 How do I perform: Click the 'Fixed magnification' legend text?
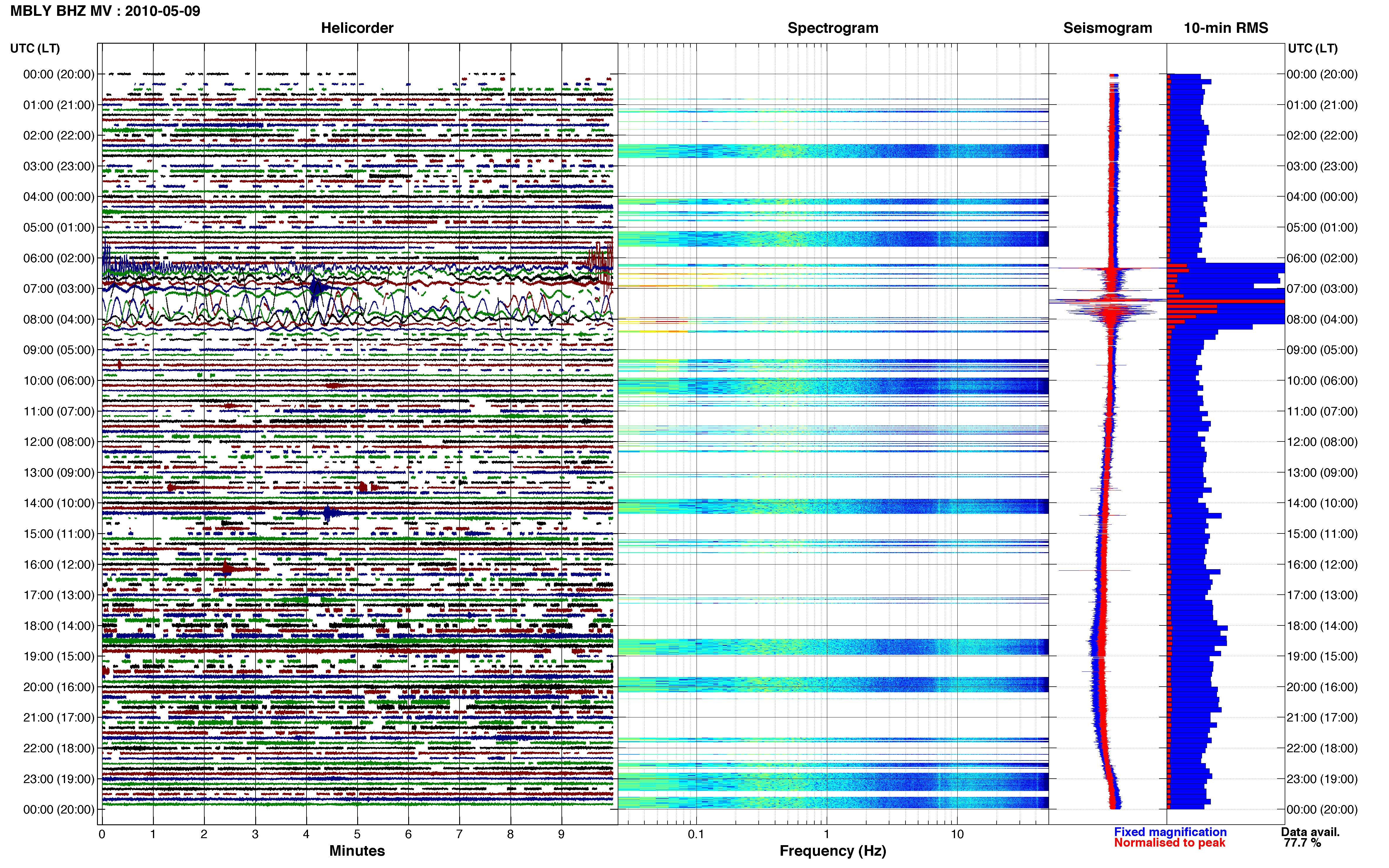coord(1170,832)
